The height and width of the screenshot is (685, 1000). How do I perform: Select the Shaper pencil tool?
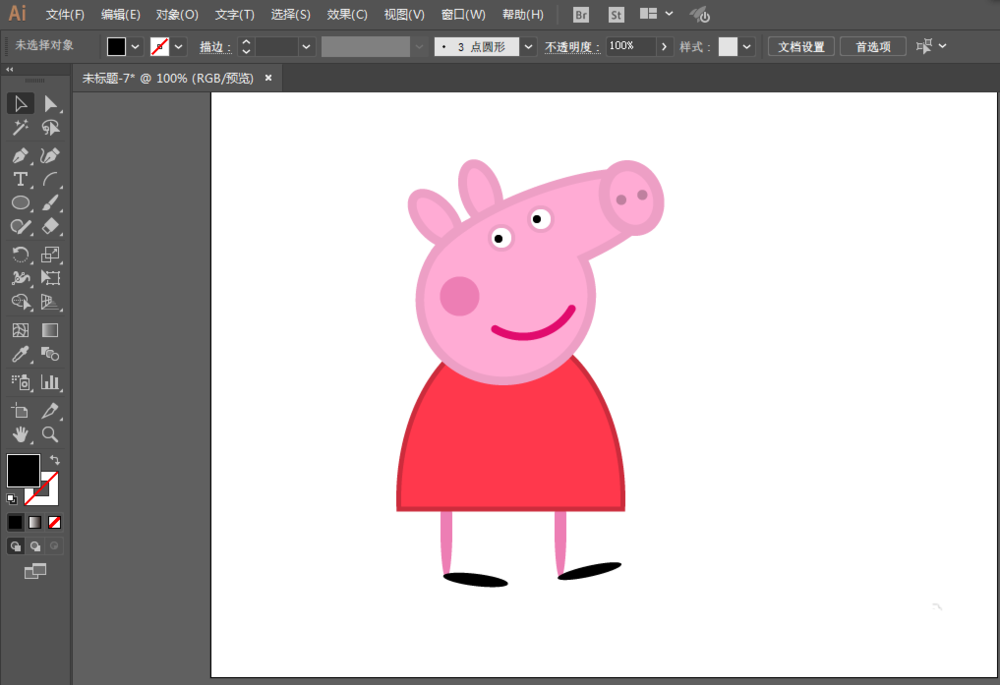click(20, 226)
